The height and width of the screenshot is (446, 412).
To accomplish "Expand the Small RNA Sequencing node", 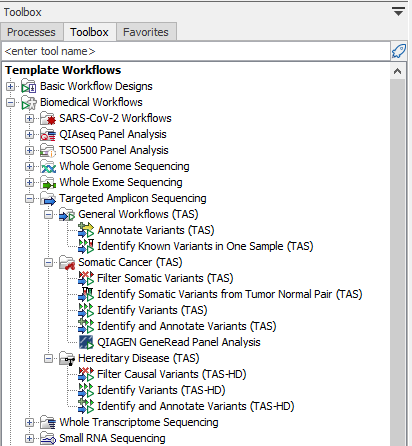I will pyautogui.click(x=29, y=438).
